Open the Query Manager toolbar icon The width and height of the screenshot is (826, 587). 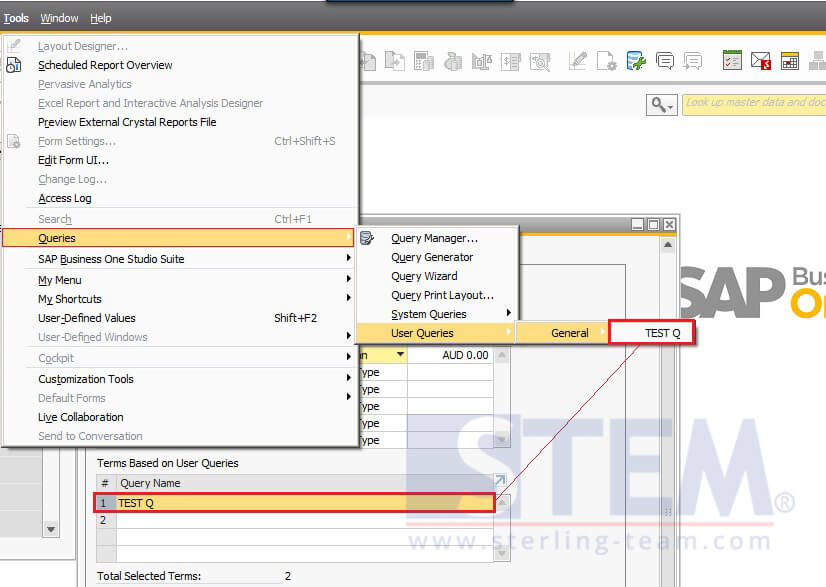[636, 61]
